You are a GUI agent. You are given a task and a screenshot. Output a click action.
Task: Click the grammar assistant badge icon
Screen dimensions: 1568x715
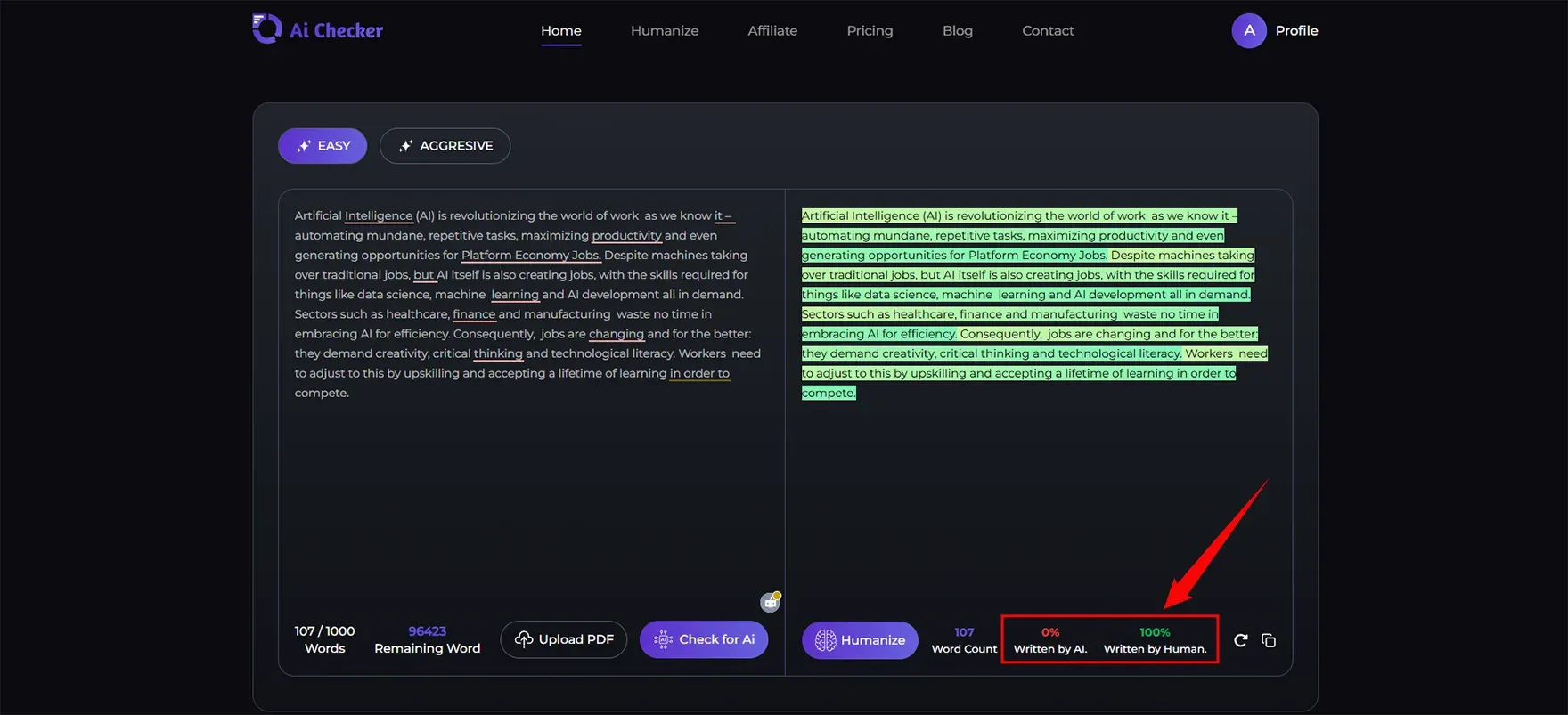pyautogui.click(x=771, y=603)
